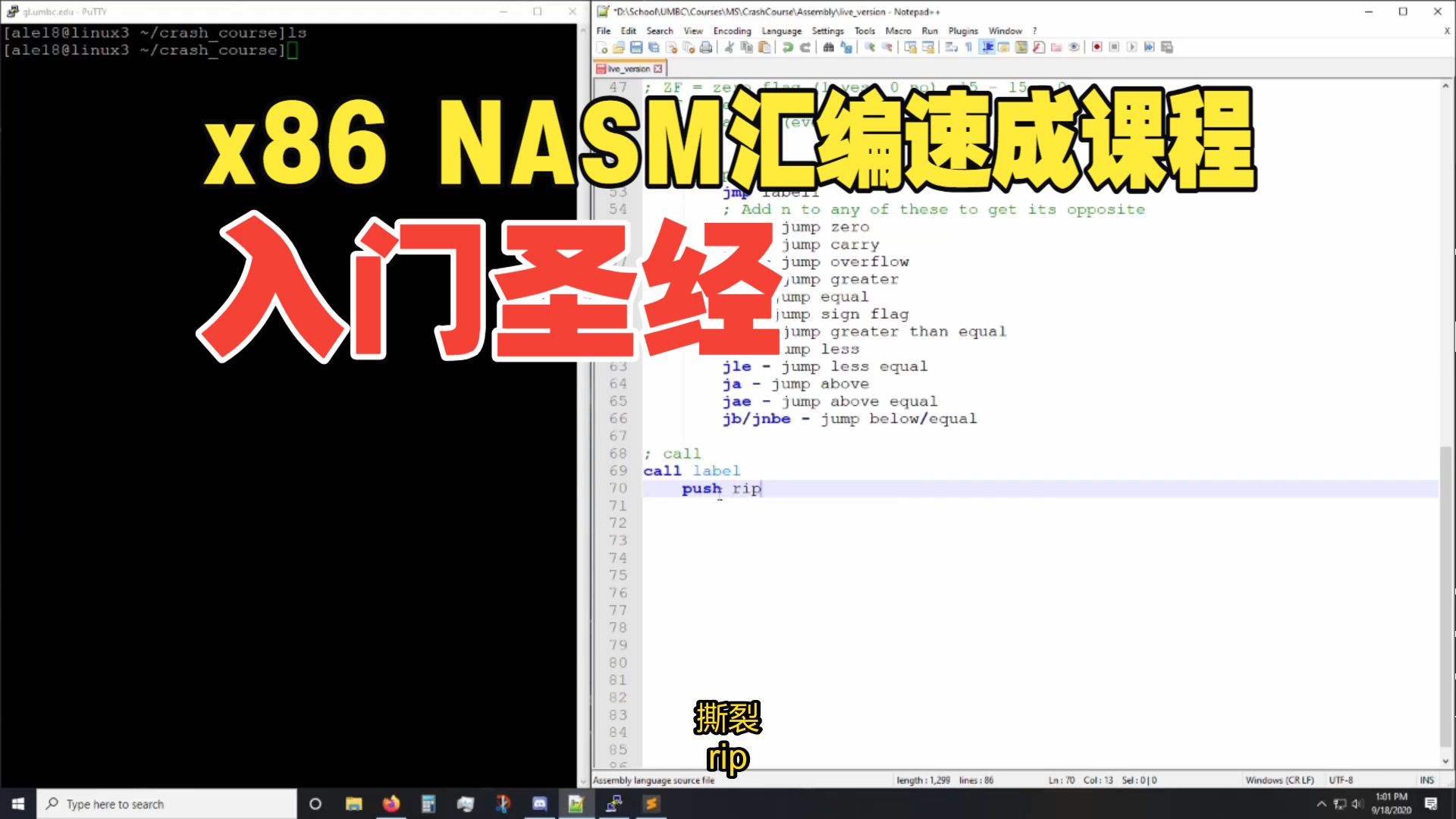This screenshot has width=1456, height=819.
Task: Click the Print toolbar icon
Action: [706, 47]
